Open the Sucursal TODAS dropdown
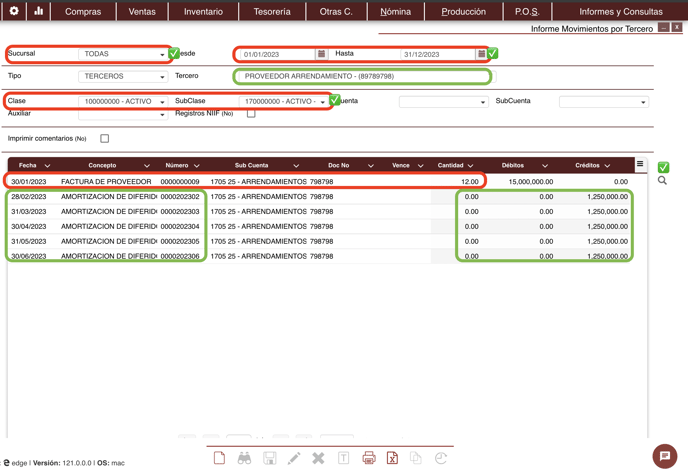This screenshot has height=470, width=688. coord(123,54)
